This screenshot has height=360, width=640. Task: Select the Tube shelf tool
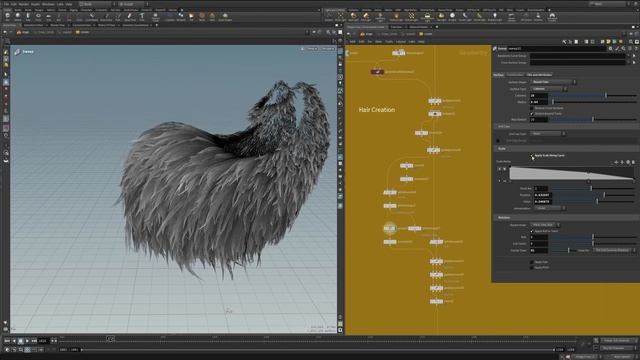pyautogui.click(x=28, y=16)
